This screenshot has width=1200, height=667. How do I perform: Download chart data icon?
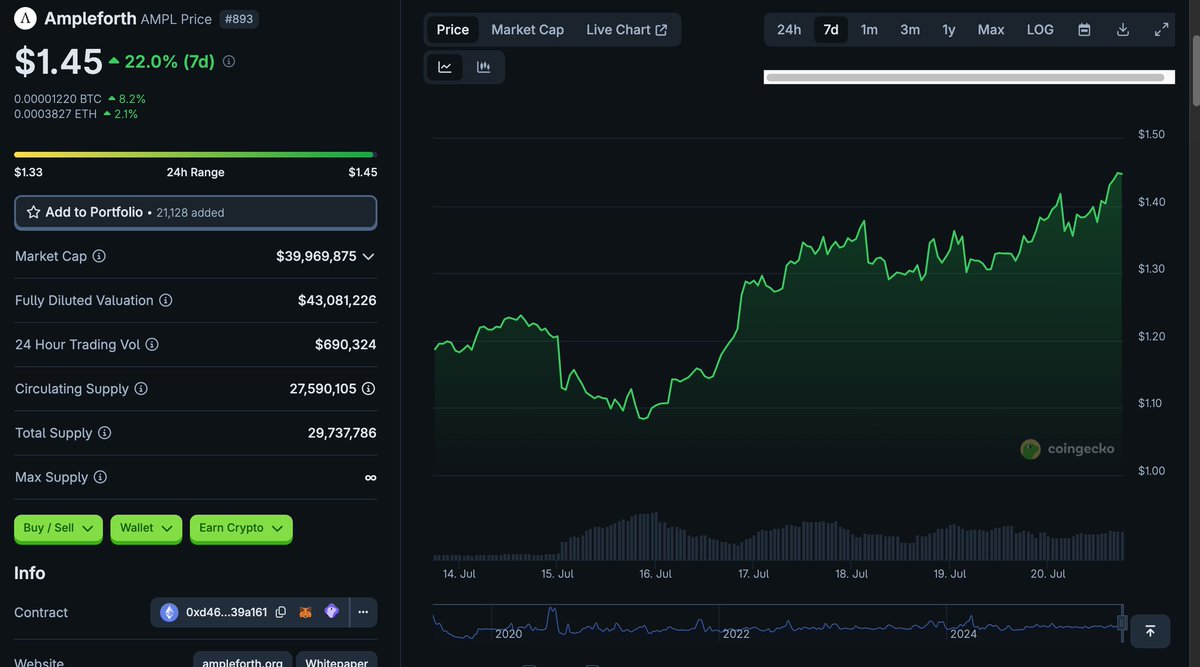(x=1123, y=30)
